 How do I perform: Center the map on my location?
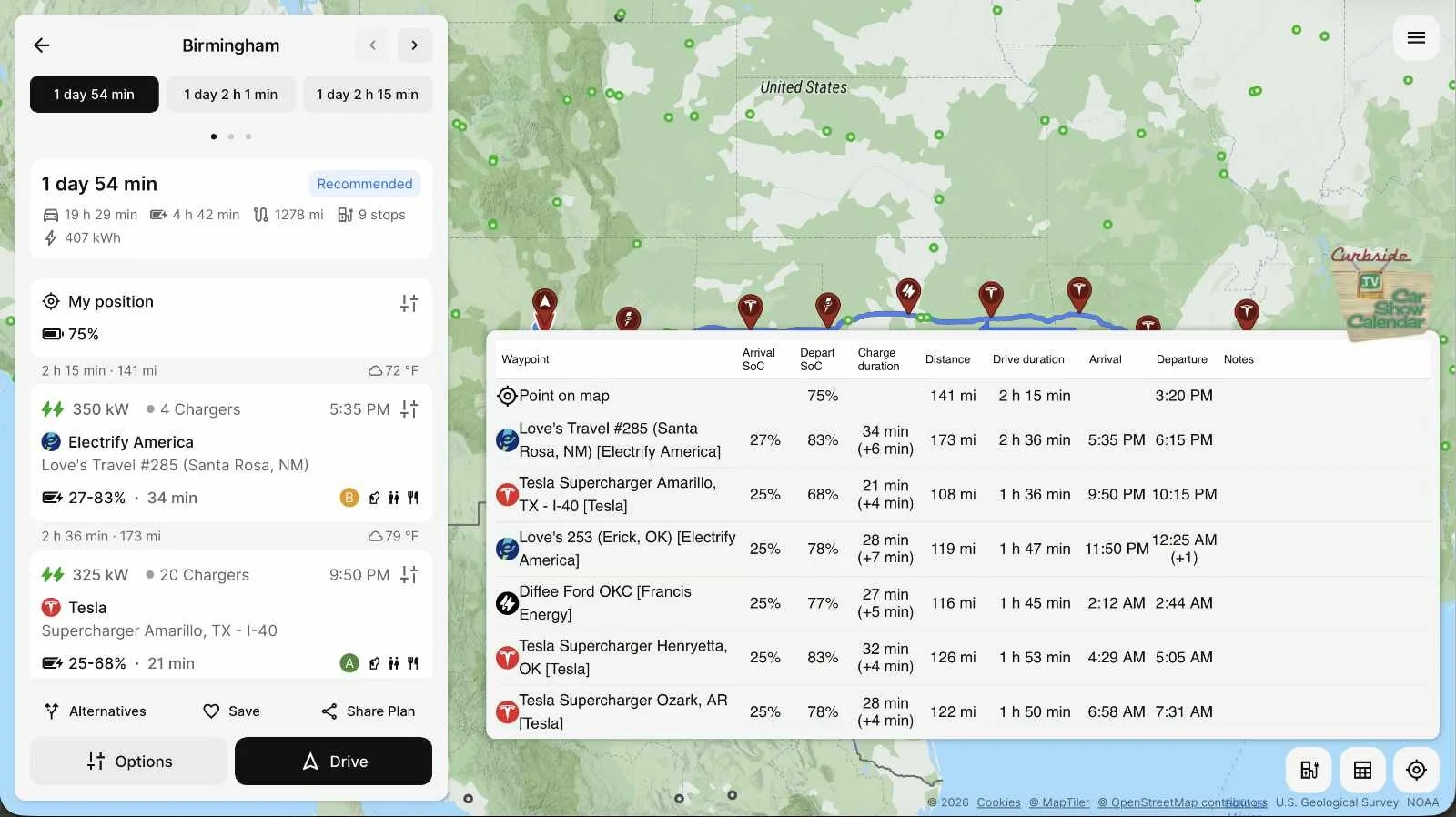1416,770
